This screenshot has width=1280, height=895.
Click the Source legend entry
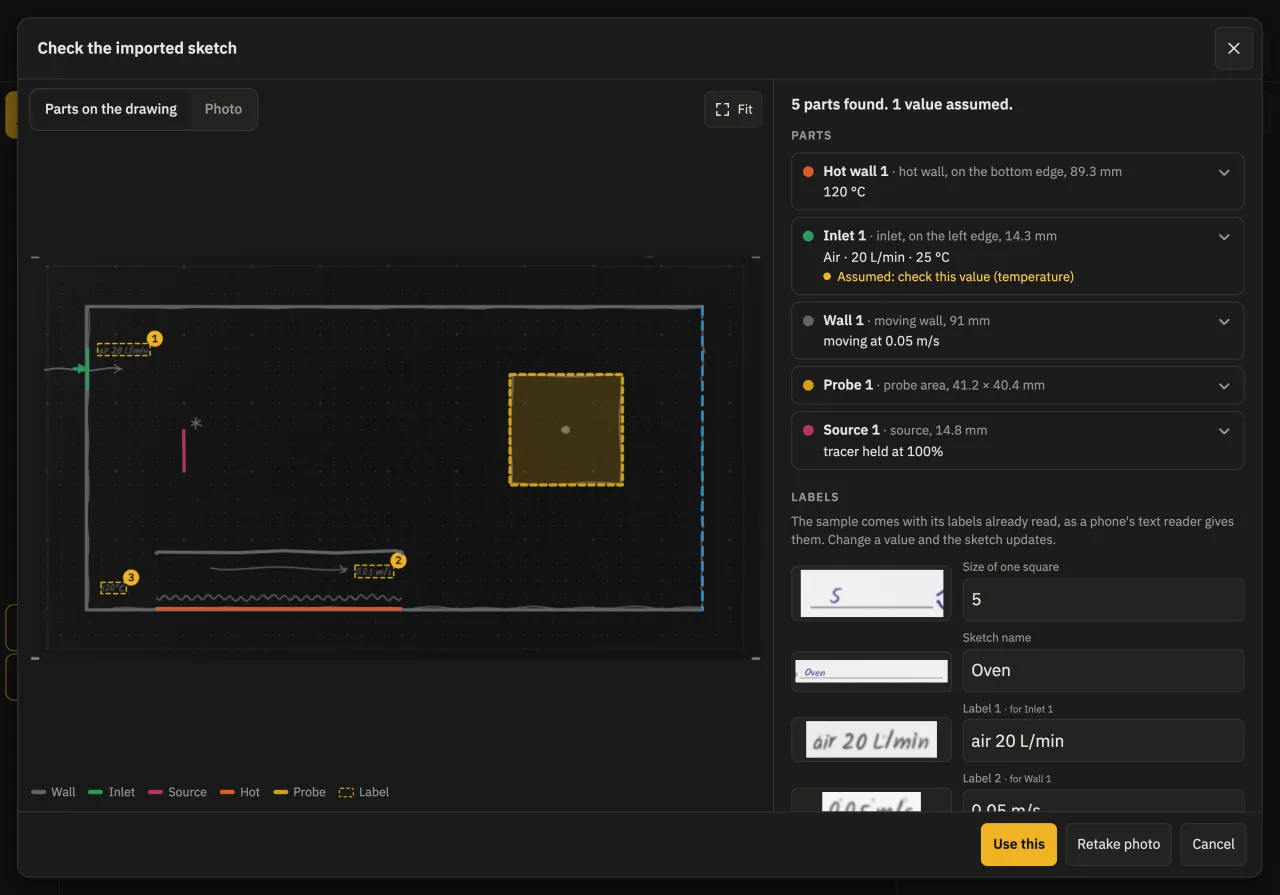(178, 792)
